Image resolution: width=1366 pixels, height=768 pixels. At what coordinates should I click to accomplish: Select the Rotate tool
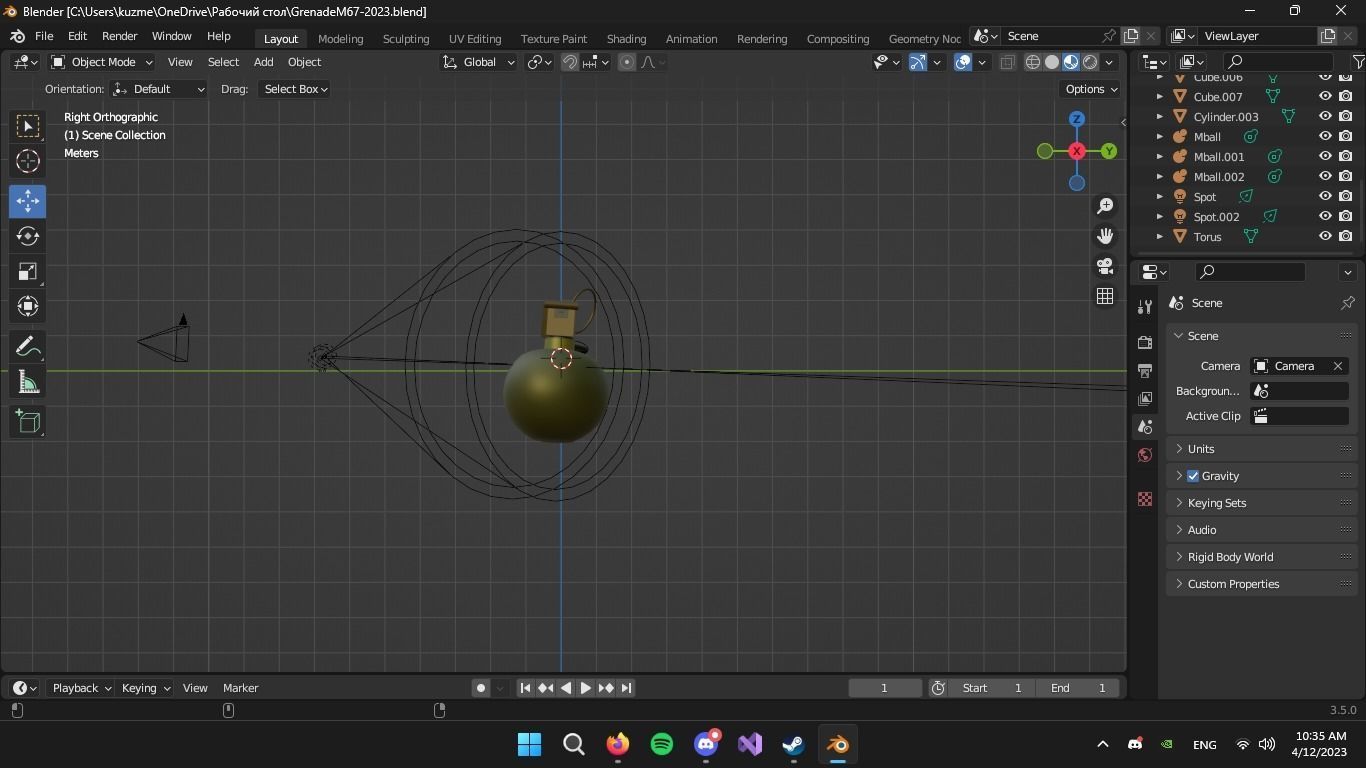28,236
